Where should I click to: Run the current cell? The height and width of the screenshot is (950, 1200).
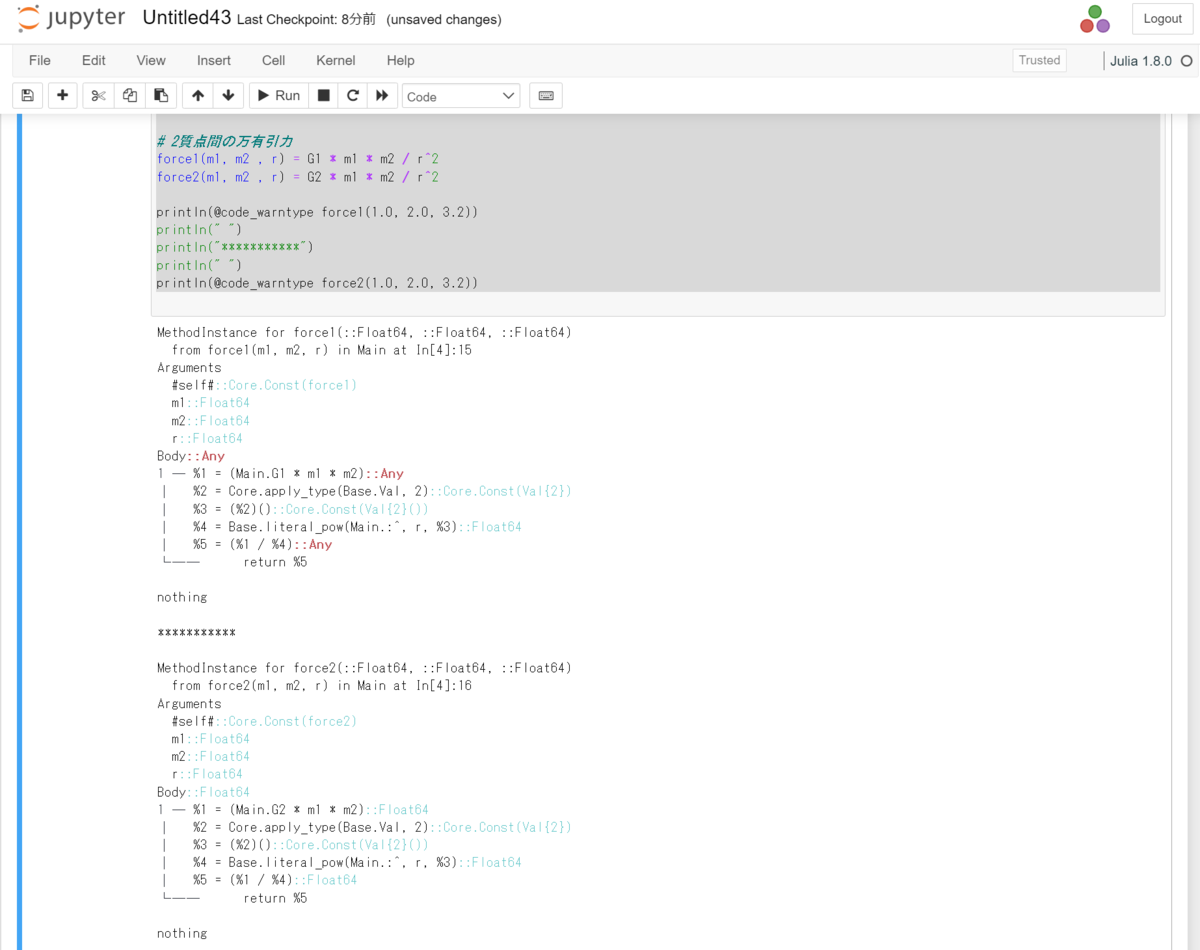tap(279, 96)
